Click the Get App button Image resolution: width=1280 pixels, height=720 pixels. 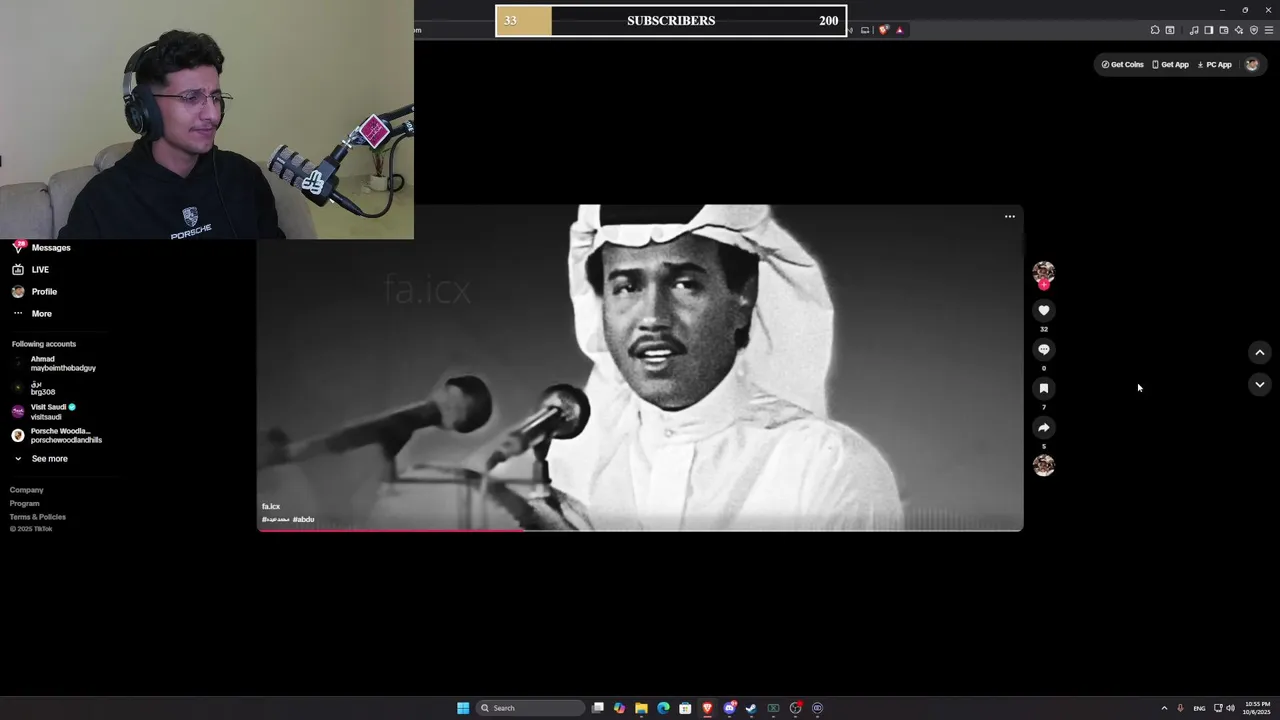[1170, 64]
